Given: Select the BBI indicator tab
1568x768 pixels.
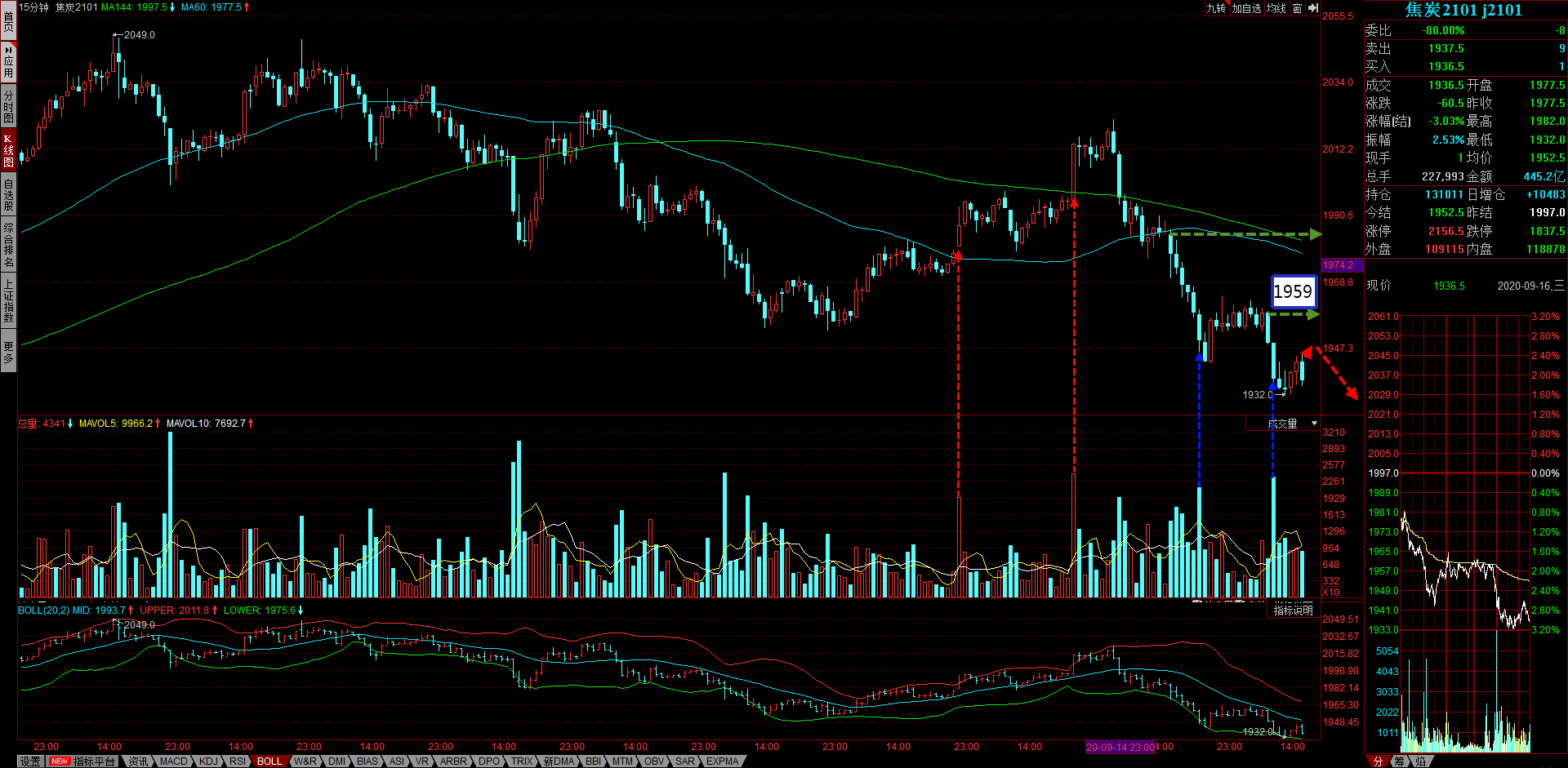Looking at the screenshot, I should 593,761.
